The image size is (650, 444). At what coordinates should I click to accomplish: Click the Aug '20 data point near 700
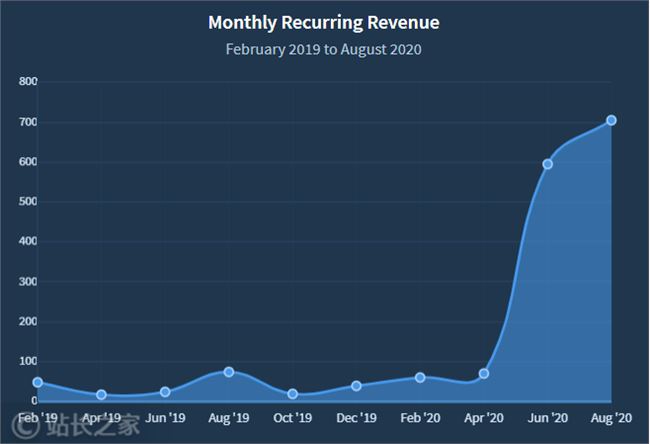[x=611, y=120]
